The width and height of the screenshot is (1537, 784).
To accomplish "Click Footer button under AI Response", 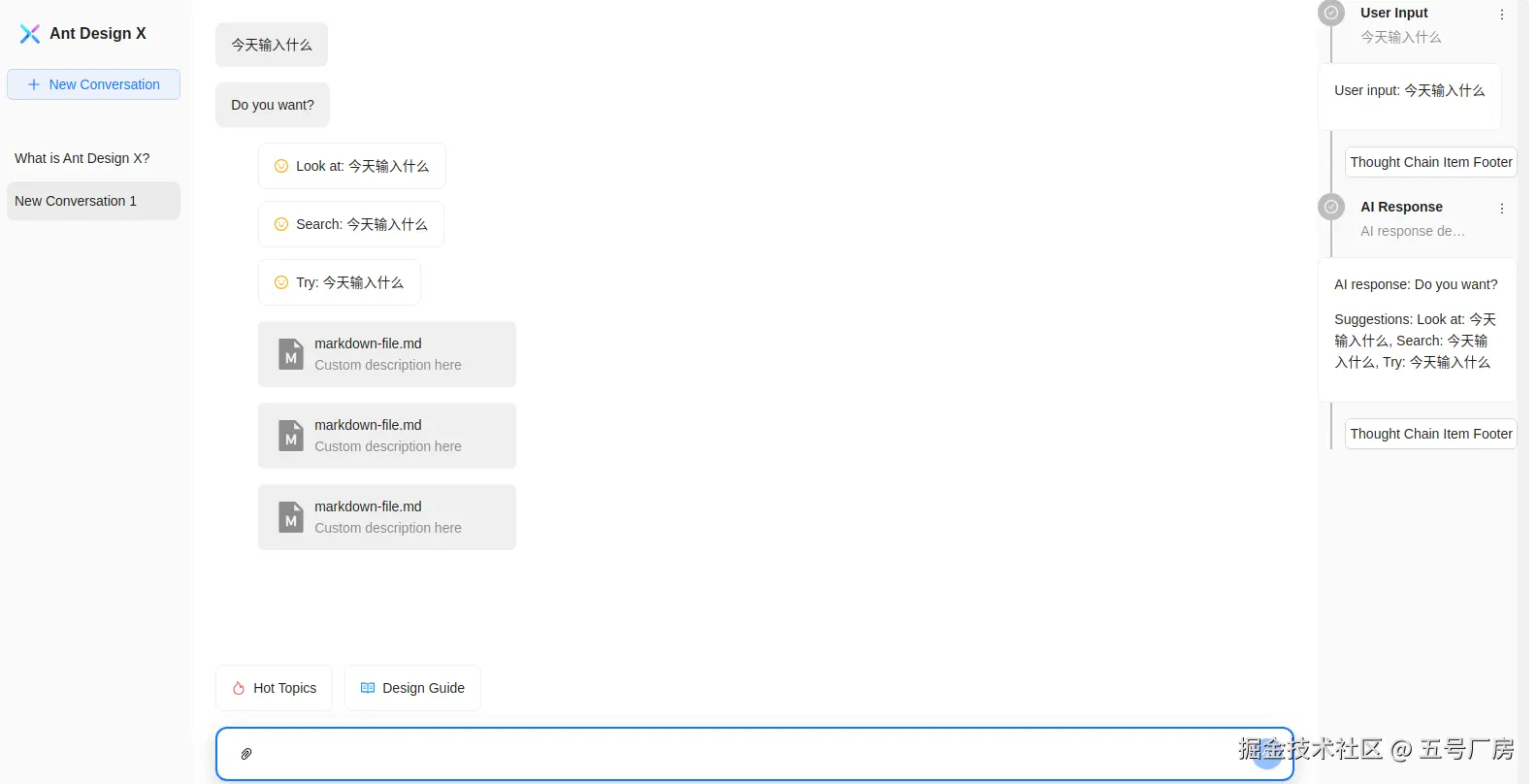I will click(x=1430, y=434).
